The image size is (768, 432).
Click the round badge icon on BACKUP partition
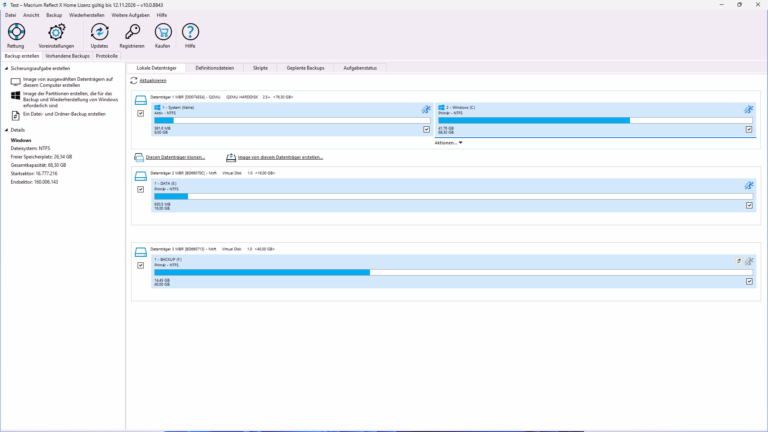click(x=739, y=261)
